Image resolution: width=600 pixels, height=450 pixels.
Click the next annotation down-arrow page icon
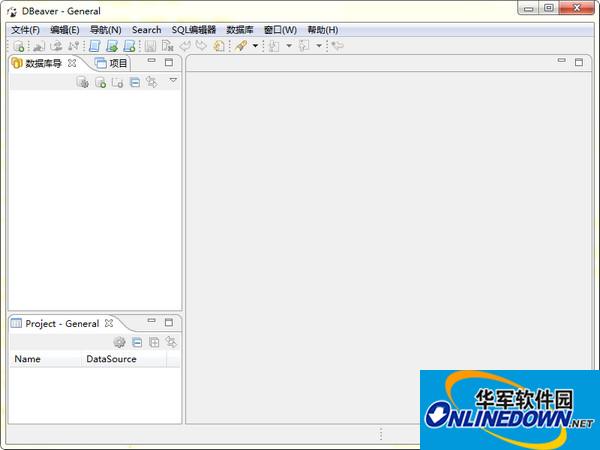point(274,46)
